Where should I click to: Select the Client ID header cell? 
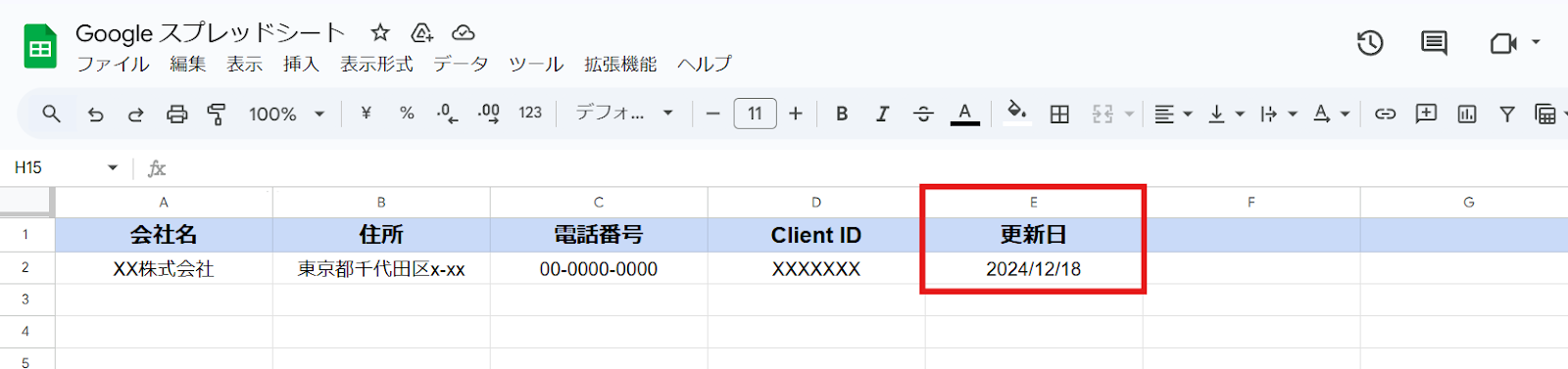[816, 235]
